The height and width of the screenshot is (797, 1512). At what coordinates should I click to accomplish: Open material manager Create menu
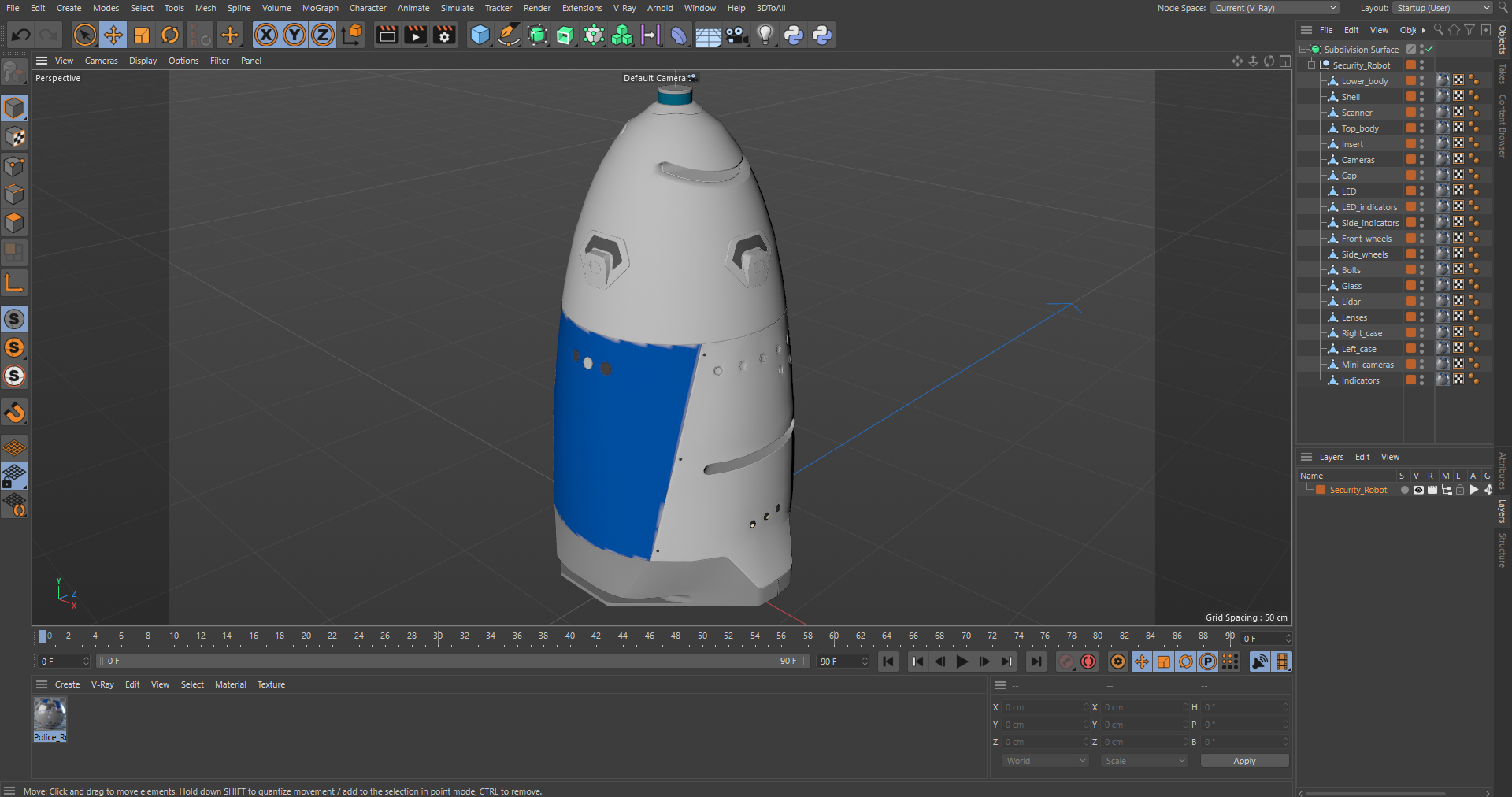coord(67,684)
